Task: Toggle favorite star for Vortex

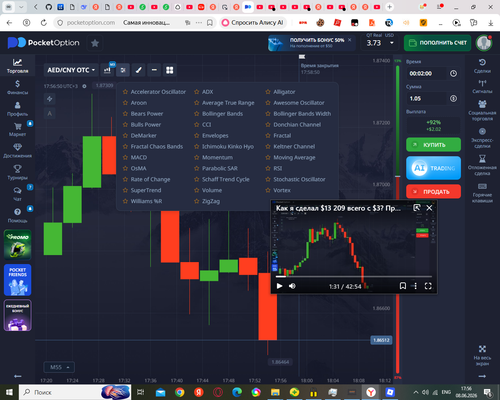Action: click(268, 190)
